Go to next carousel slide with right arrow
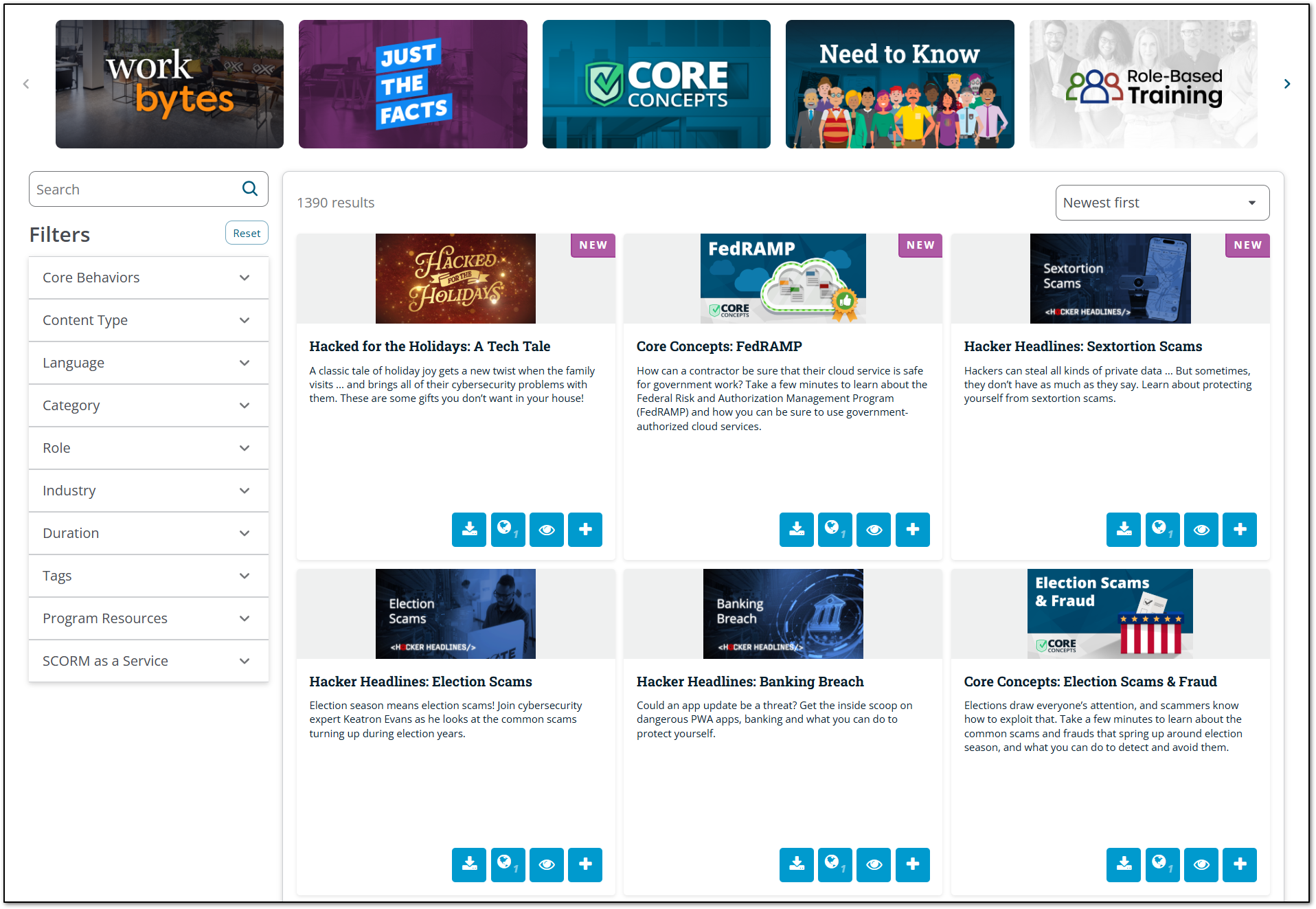 1287,84
